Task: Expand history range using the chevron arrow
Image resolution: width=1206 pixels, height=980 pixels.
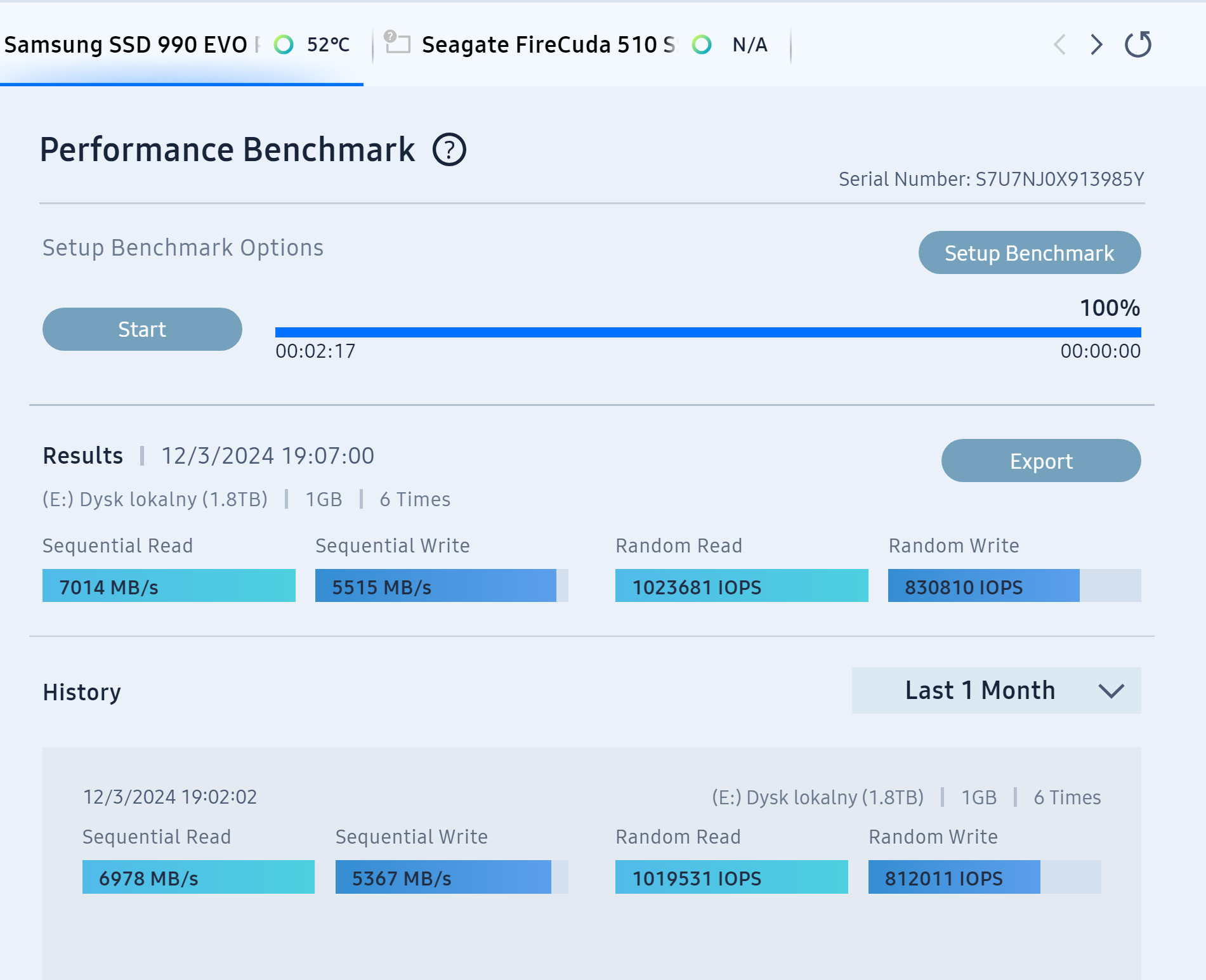Action: (x=1111, y=691)
